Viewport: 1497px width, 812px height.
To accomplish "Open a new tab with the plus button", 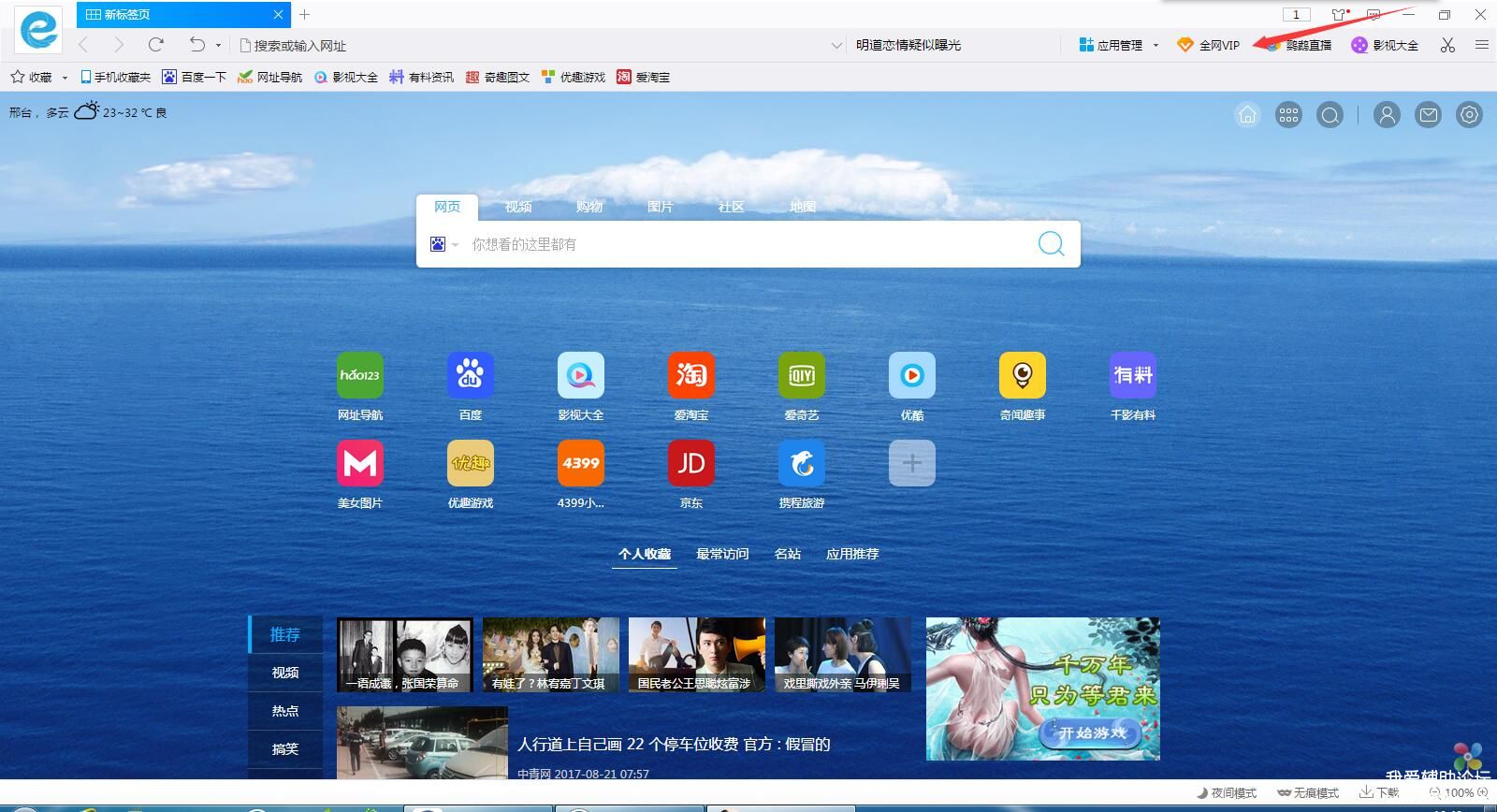I will tap(304, 14).
